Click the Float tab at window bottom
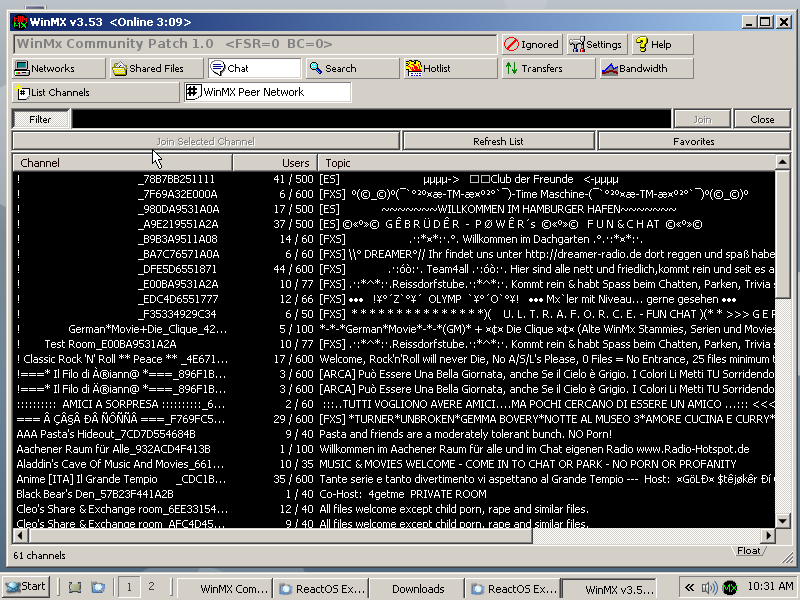The height and width of the screenshot is (600, 800). [748, 551]
